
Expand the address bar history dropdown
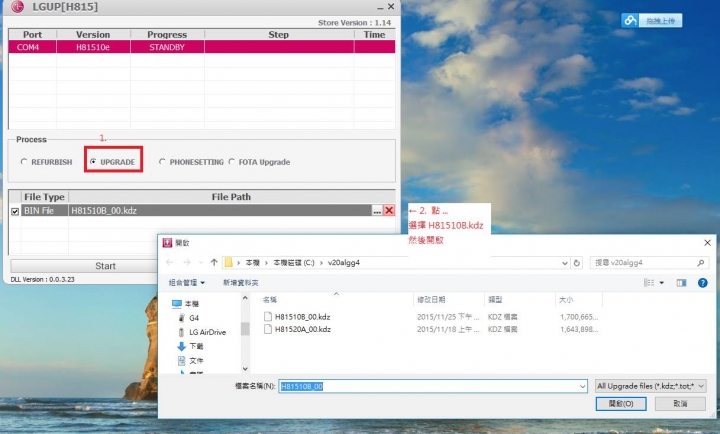tap(564, 263)
